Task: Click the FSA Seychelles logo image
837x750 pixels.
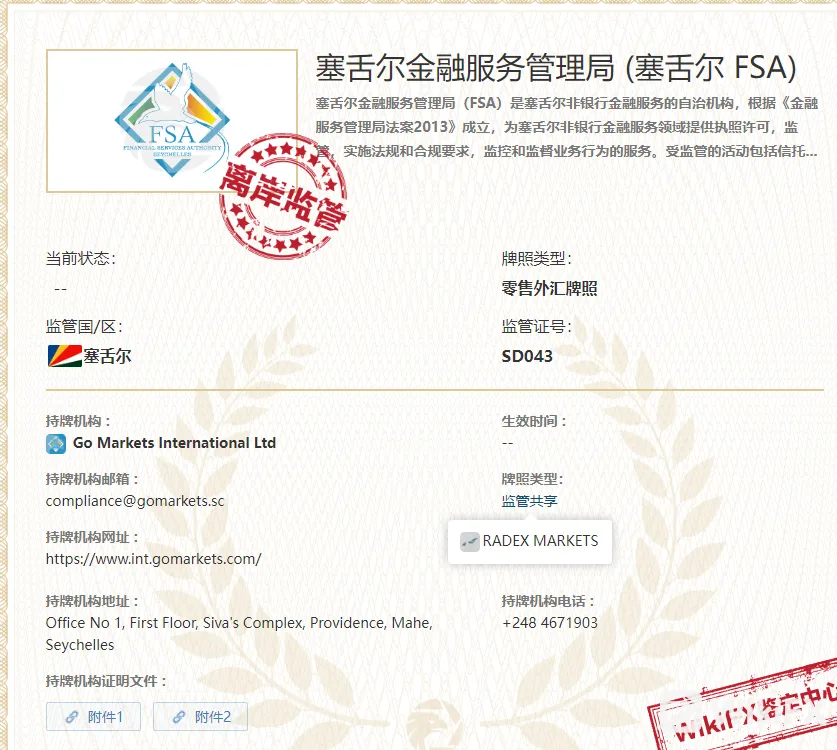Action: (172, 121)
